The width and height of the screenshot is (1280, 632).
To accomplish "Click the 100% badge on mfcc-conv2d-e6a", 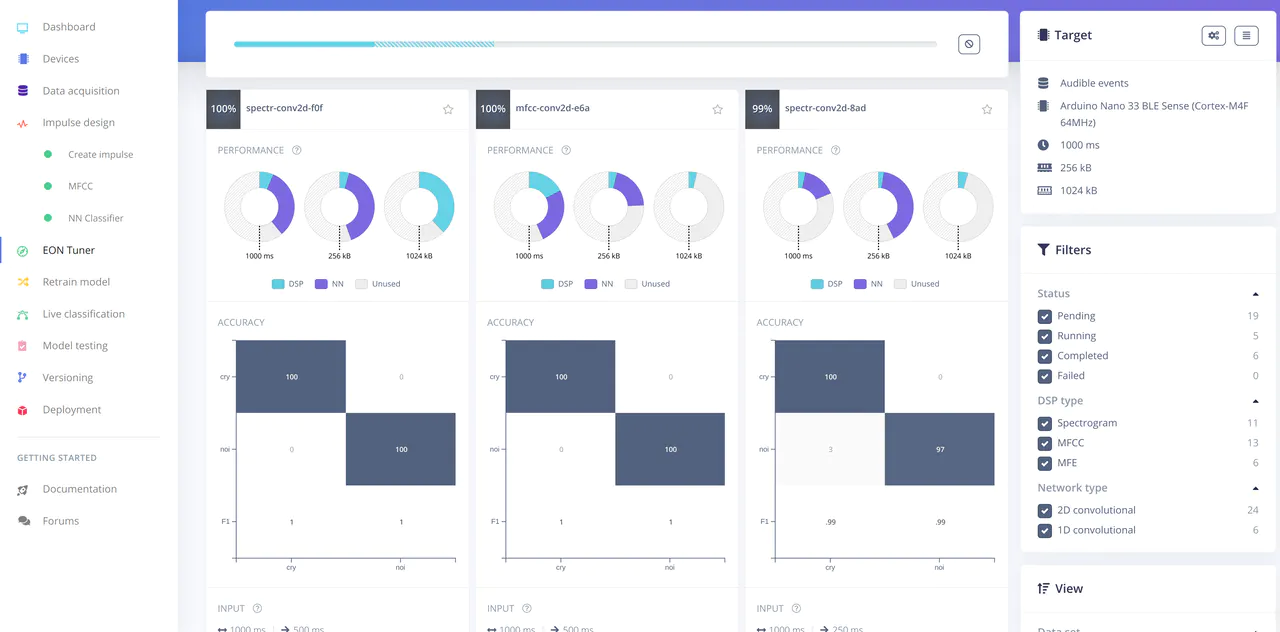I will pyautogui.click(x=493, y=109).
